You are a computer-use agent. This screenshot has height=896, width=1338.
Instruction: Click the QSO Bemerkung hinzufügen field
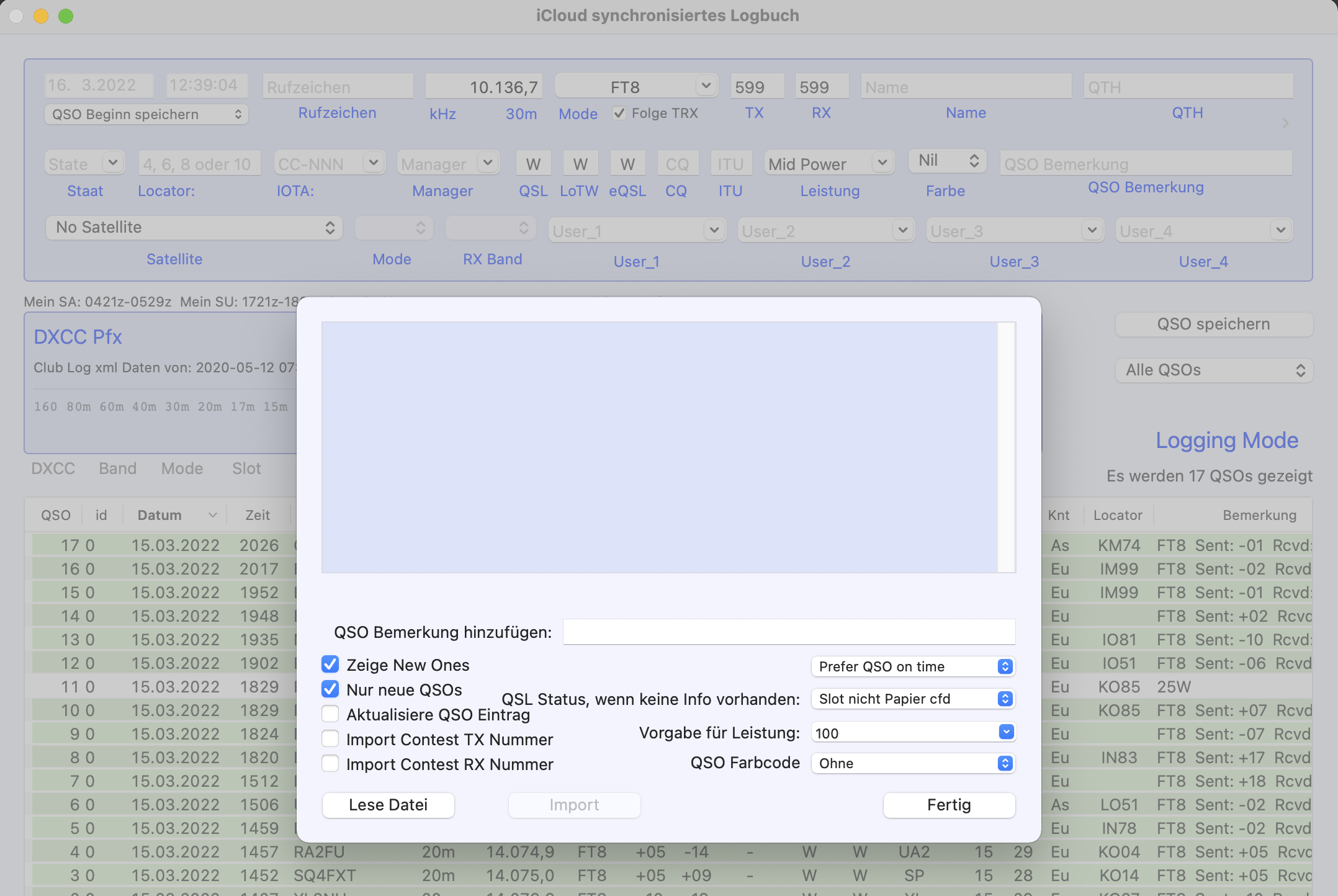pos(789,632)
